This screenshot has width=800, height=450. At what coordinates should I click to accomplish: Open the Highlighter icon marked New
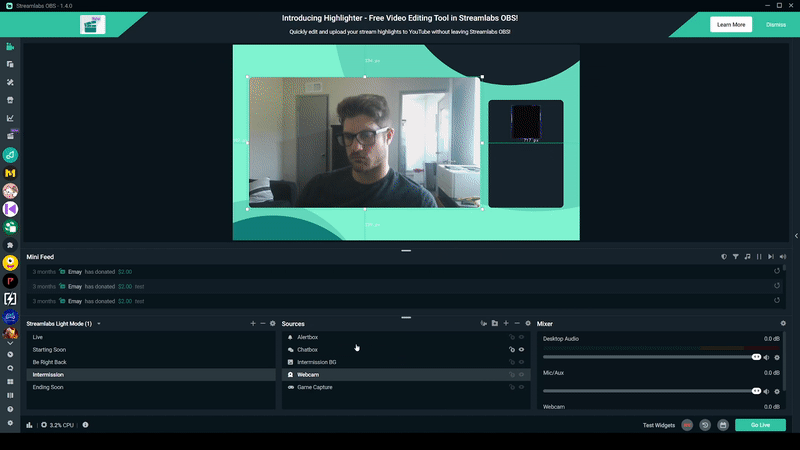coord(11,136)
